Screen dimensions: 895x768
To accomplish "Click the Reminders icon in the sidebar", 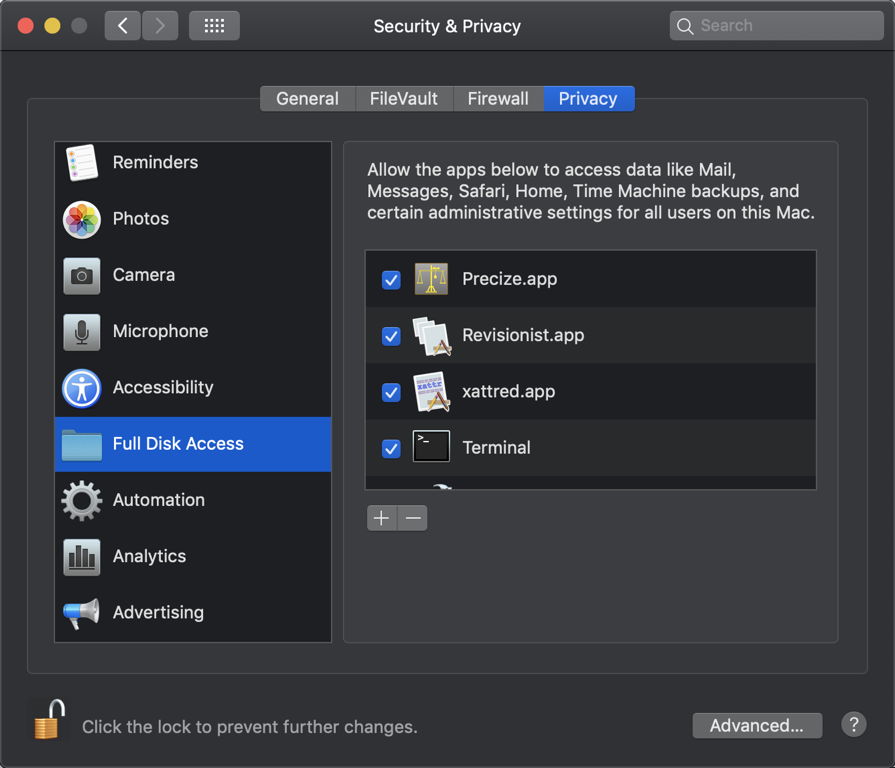I will pos(82,162).
